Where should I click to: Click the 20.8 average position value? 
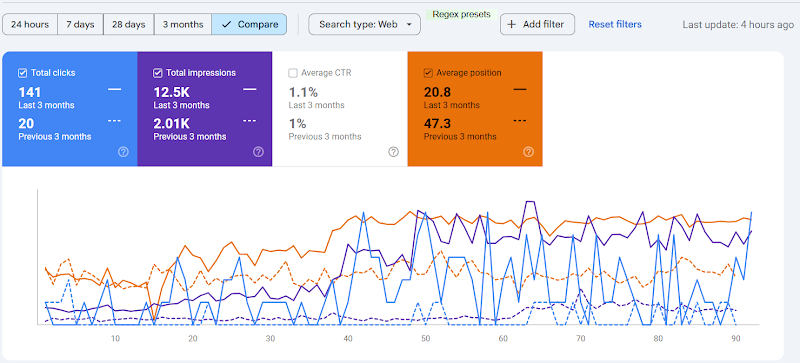pyautogui.click(x=437, y=92)
